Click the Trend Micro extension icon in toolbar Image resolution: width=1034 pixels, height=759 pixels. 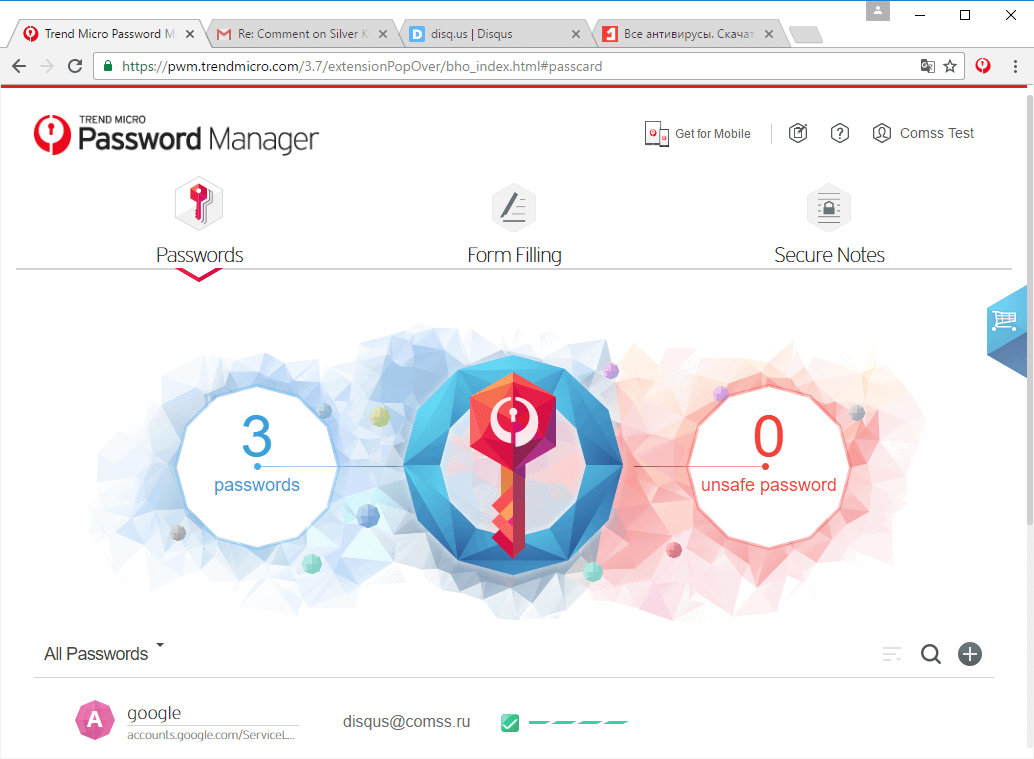pos(983,66)
